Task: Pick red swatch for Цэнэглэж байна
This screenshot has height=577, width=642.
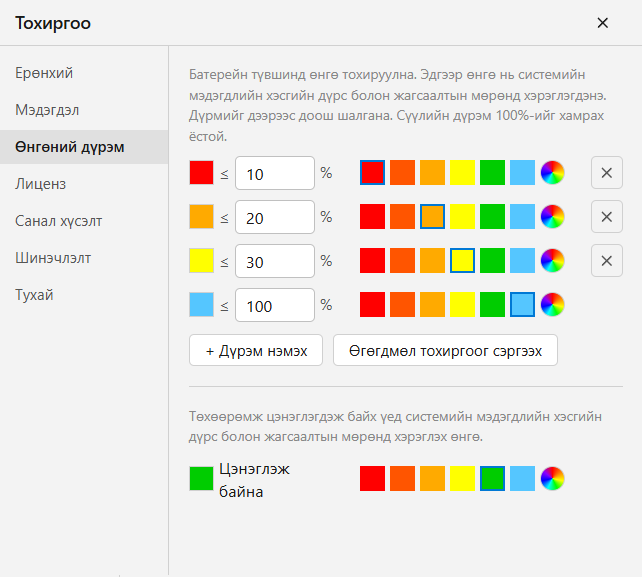Action: pos(372,478)
